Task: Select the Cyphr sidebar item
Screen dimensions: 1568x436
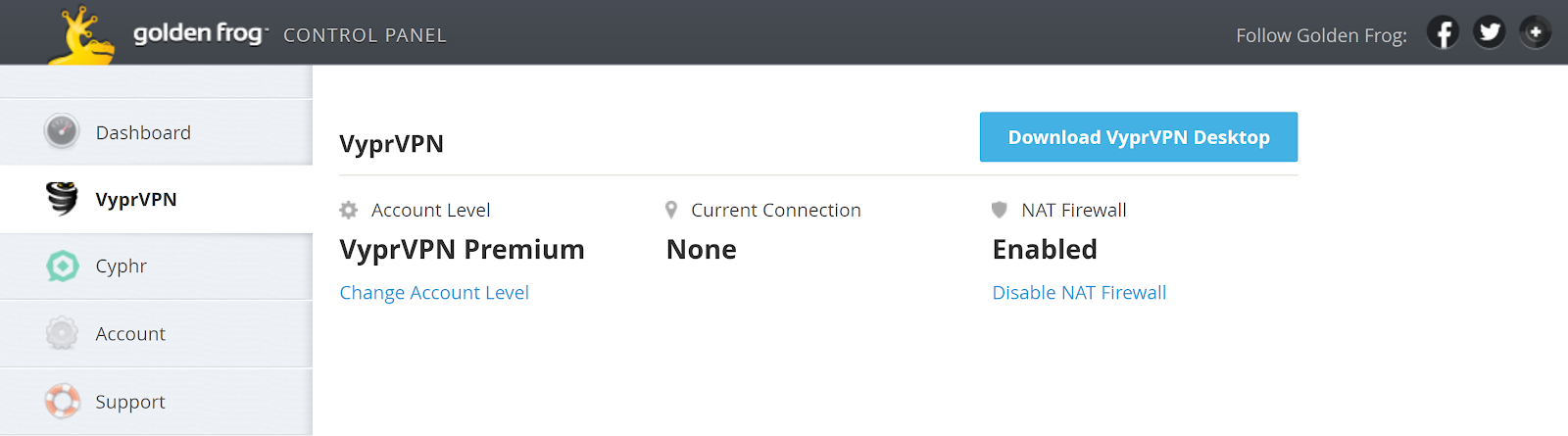Action: (156, 266)
